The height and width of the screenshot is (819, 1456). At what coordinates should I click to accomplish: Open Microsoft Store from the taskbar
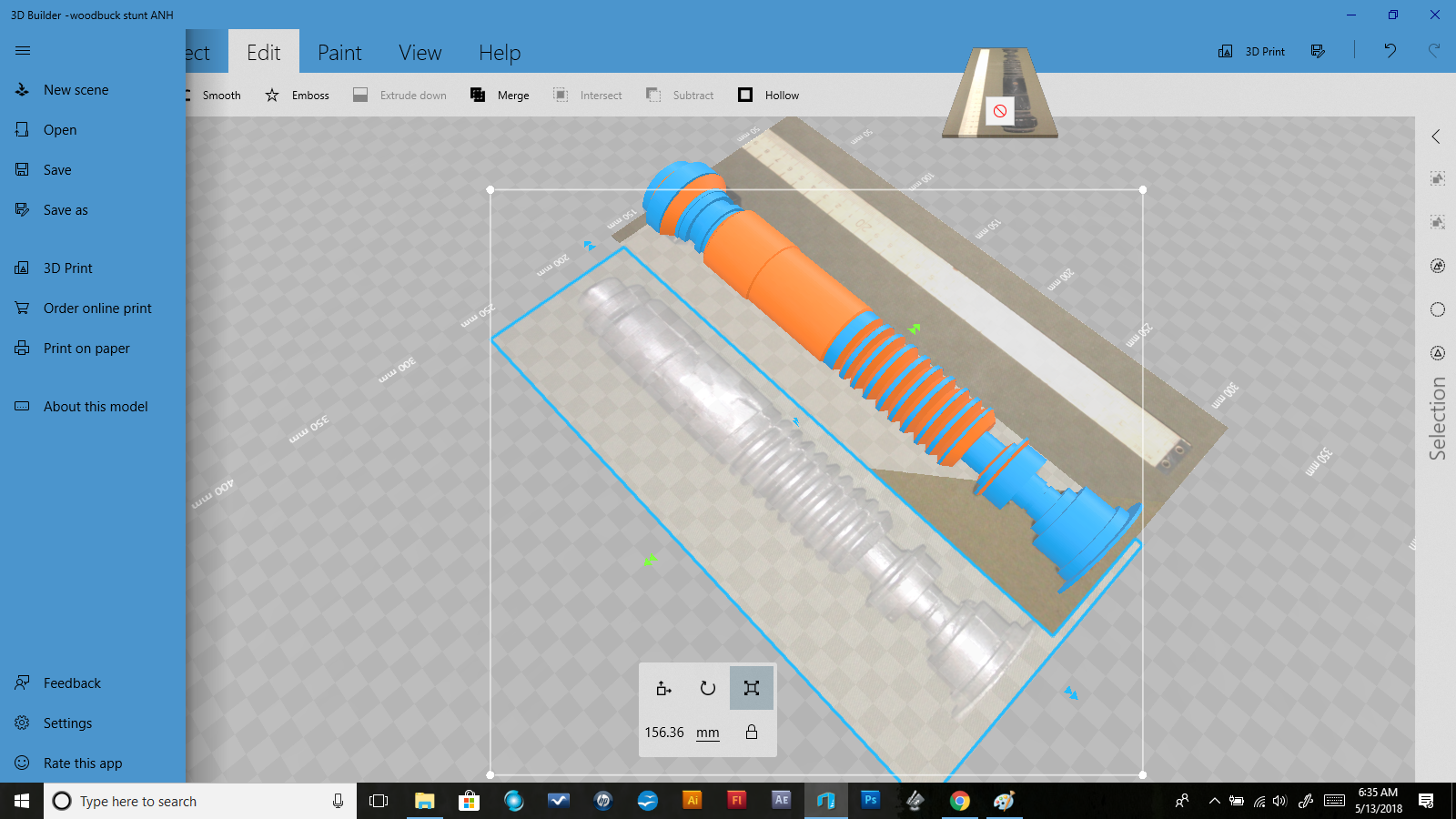pyautogui.click(x=469, y=801)
